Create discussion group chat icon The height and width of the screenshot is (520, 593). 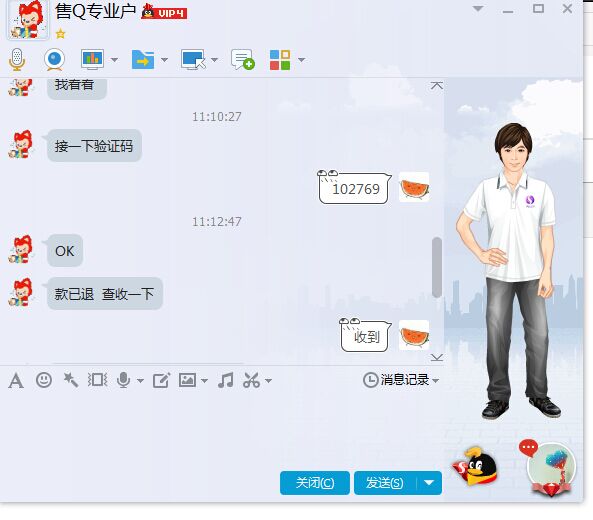[242, 59]
